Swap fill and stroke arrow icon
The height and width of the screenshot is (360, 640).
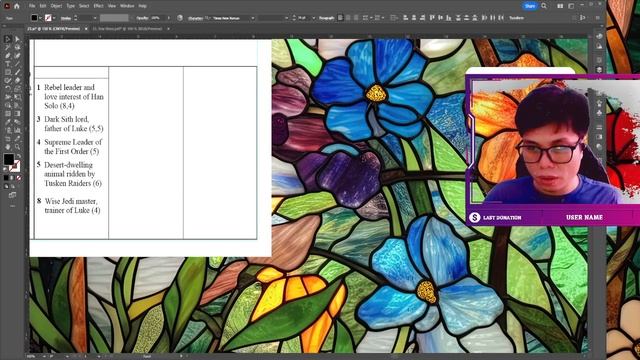coord(18,156)
